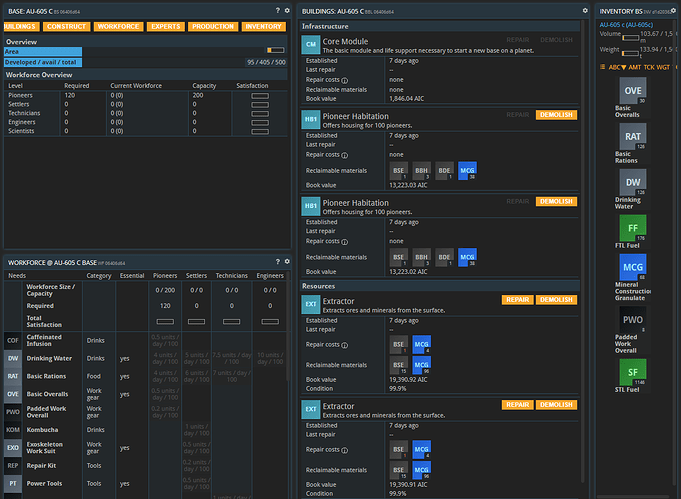Click the inventory Volume capacity bar
Screen dimensions: 681x499
tap(630, 38)
